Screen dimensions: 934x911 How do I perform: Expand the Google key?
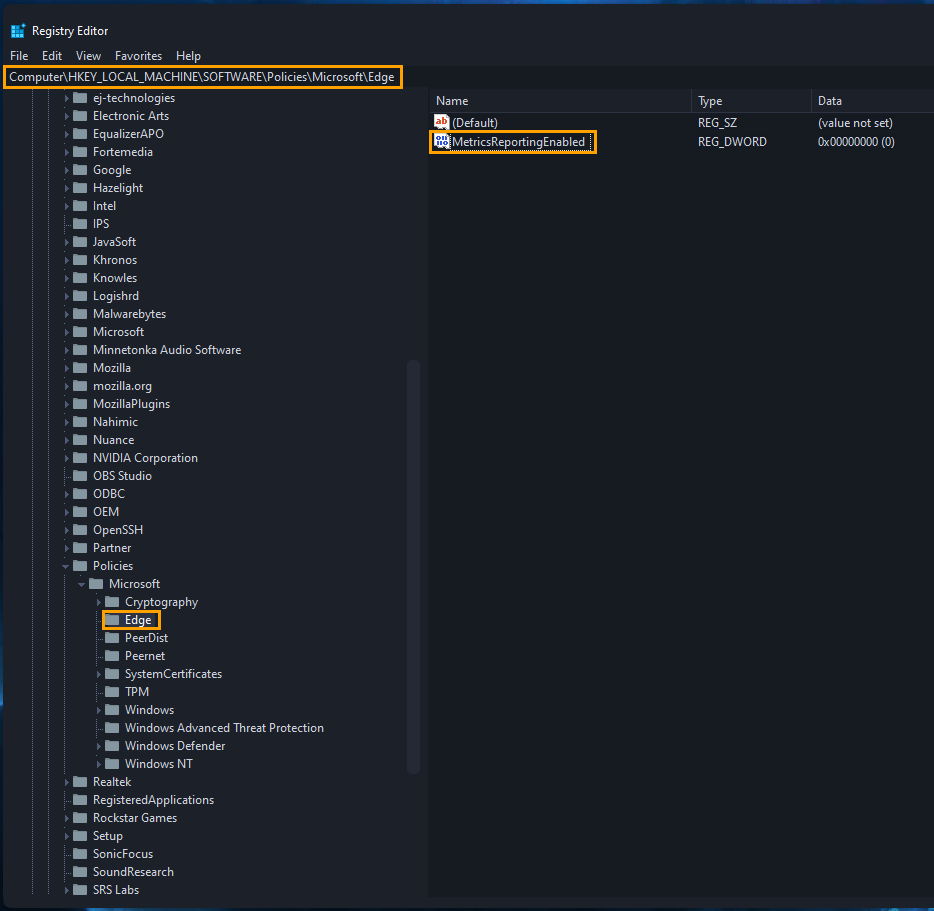66,170
